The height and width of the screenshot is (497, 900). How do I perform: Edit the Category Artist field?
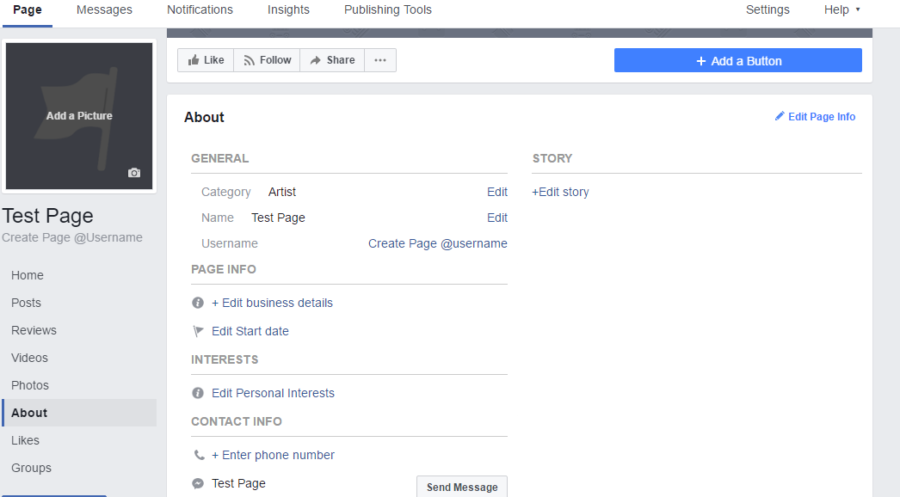[497, 192]
